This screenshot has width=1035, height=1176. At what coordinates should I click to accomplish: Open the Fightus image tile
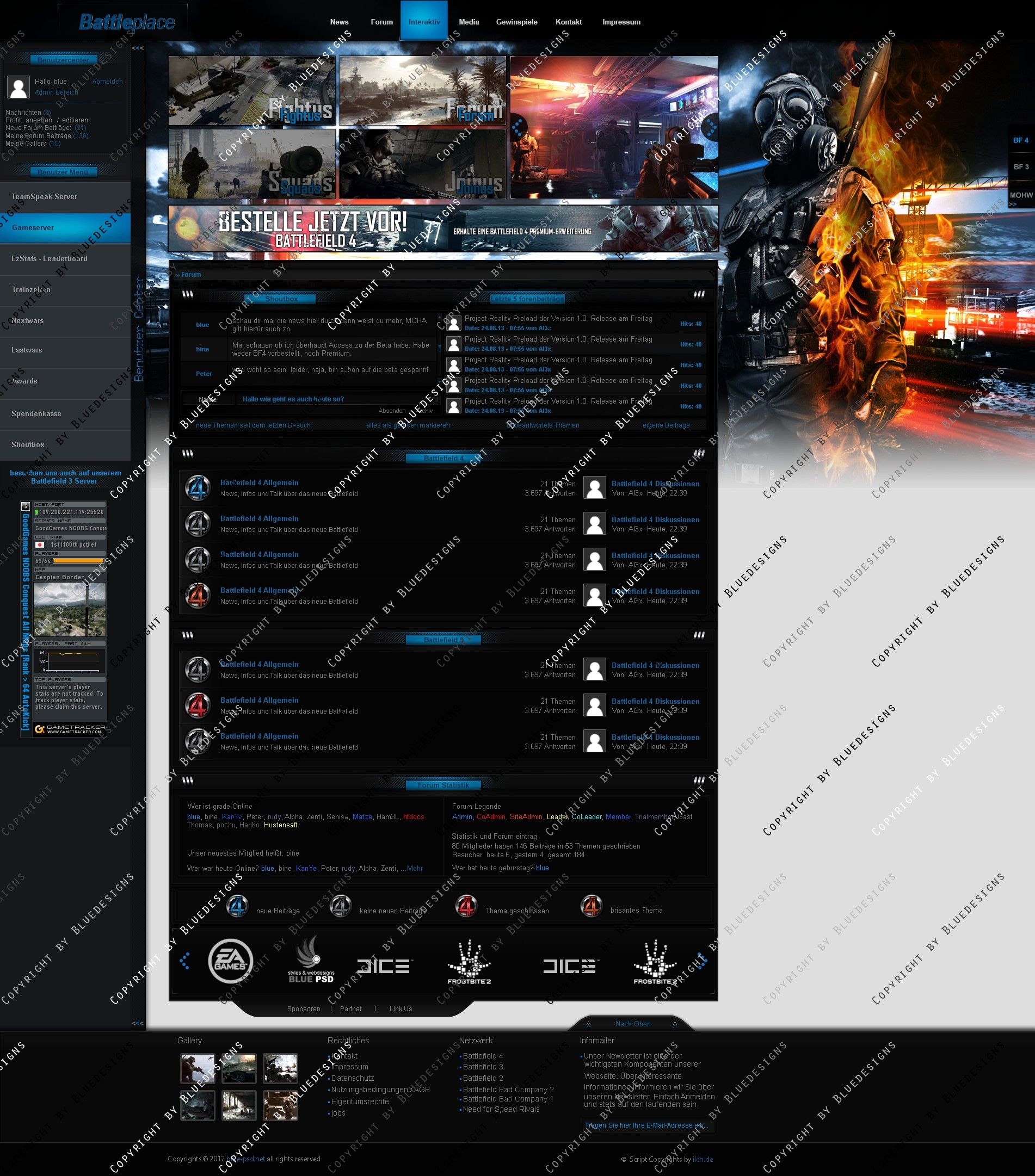click(251, 90)
